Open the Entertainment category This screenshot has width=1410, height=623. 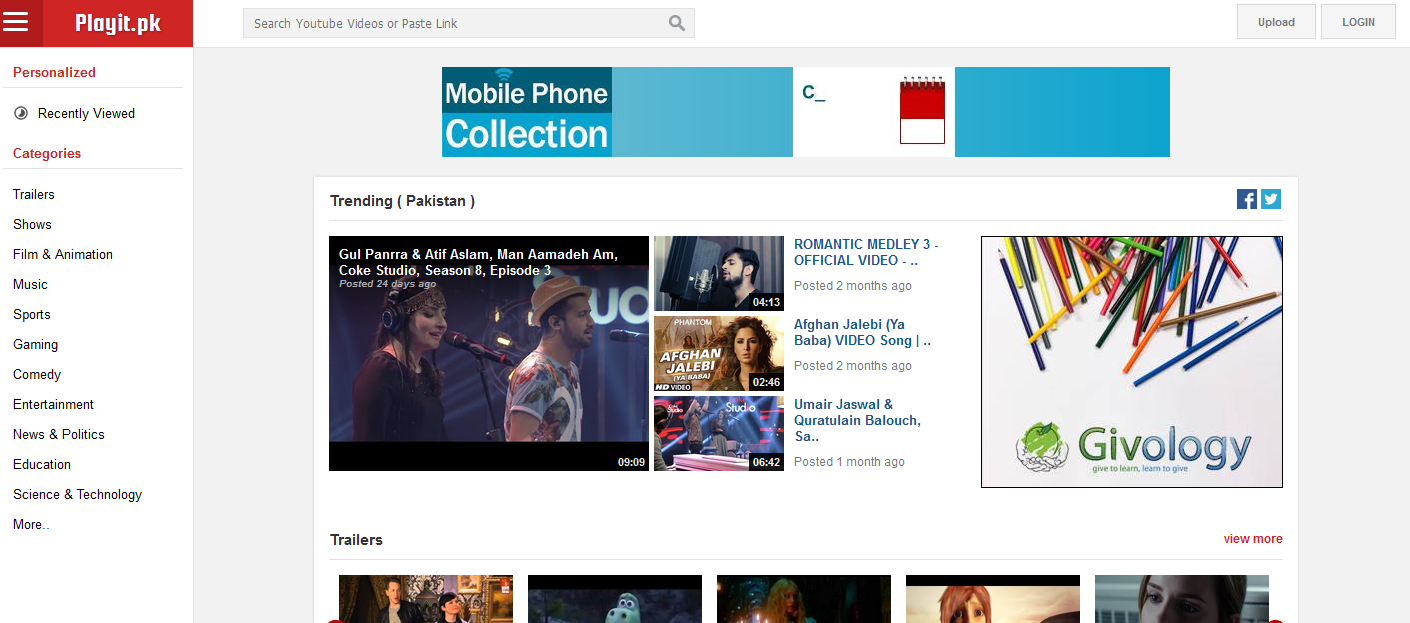[53, 404]
